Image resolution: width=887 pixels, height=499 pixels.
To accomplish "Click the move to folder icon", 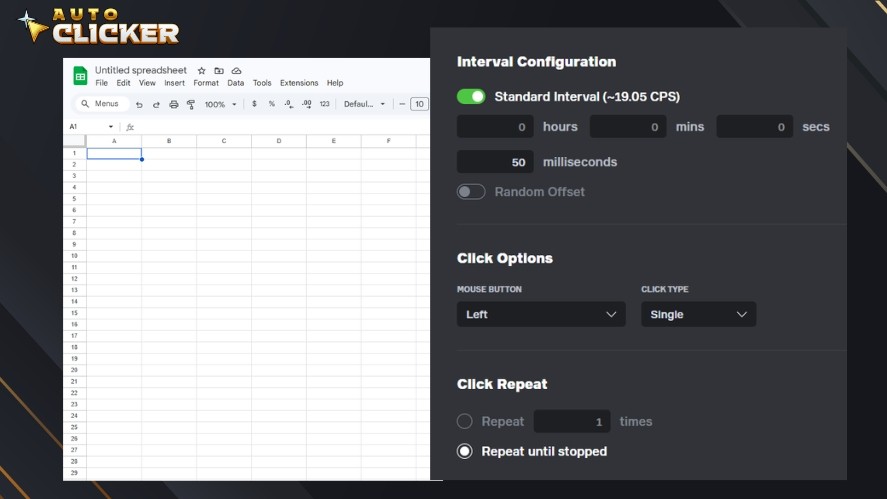I will (219, 71).
